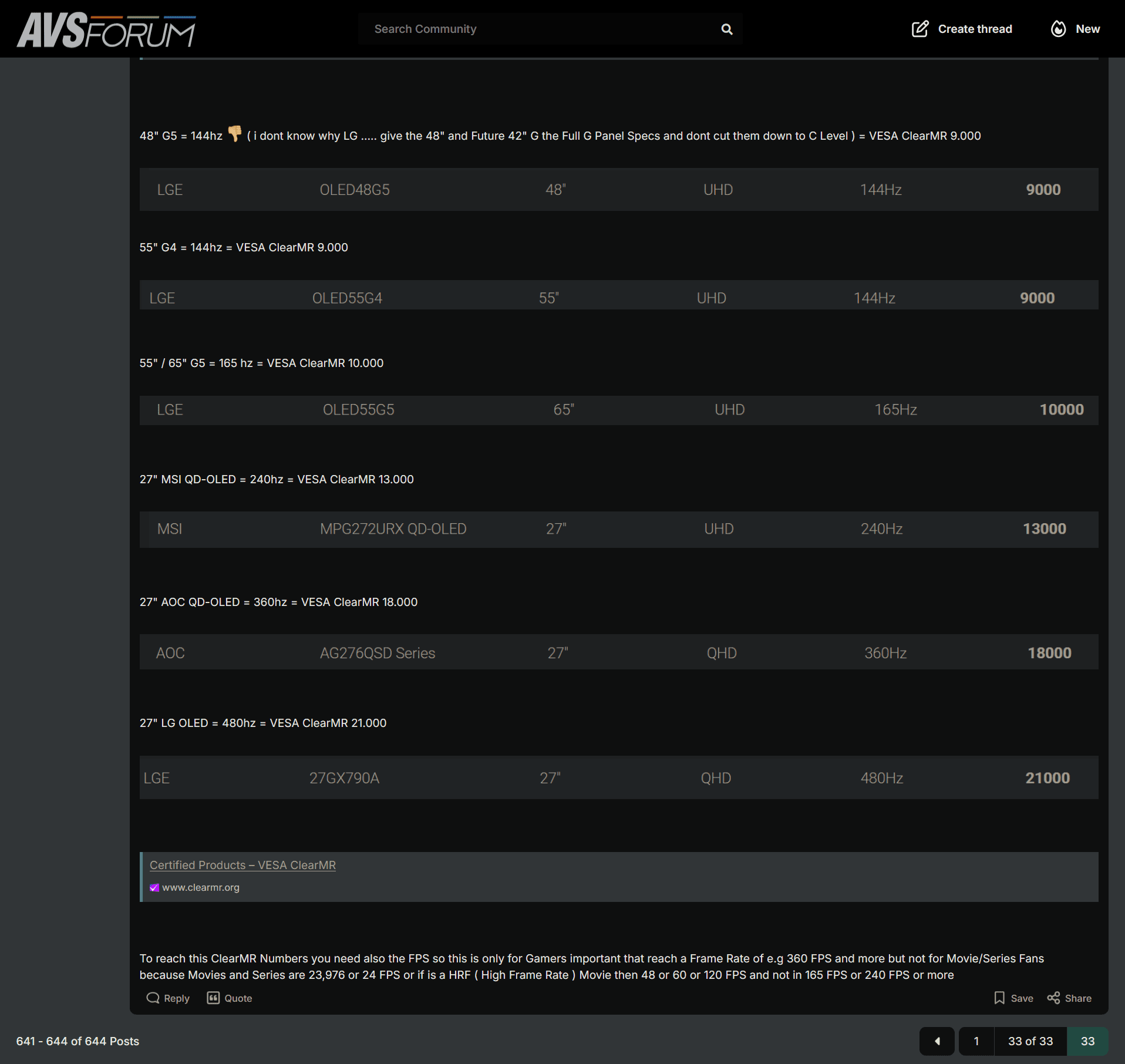
Task: Open Create thread
Action: 962,29
